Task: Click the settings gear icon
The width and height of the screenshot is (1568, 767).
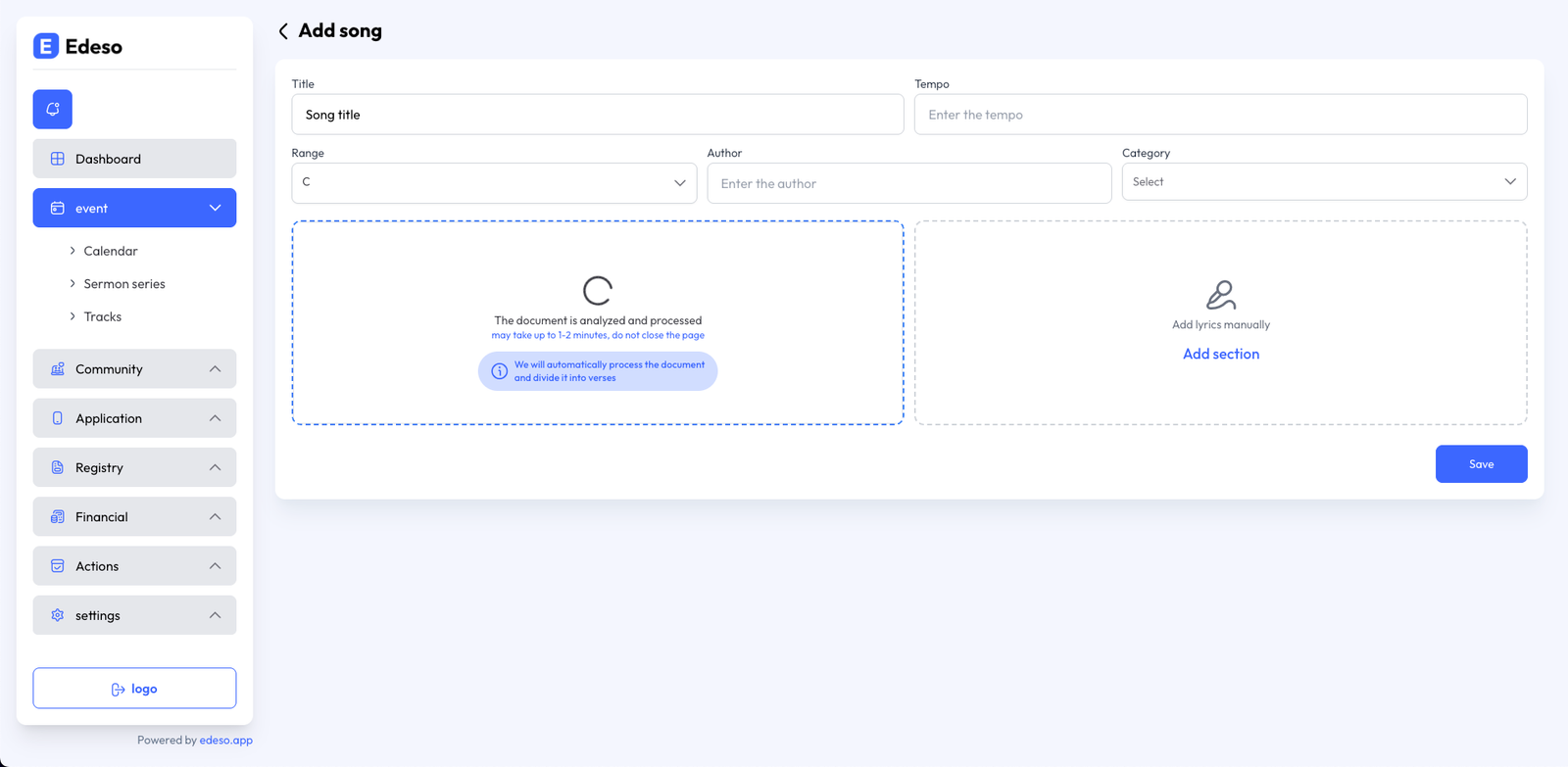Action: (58, 615)
